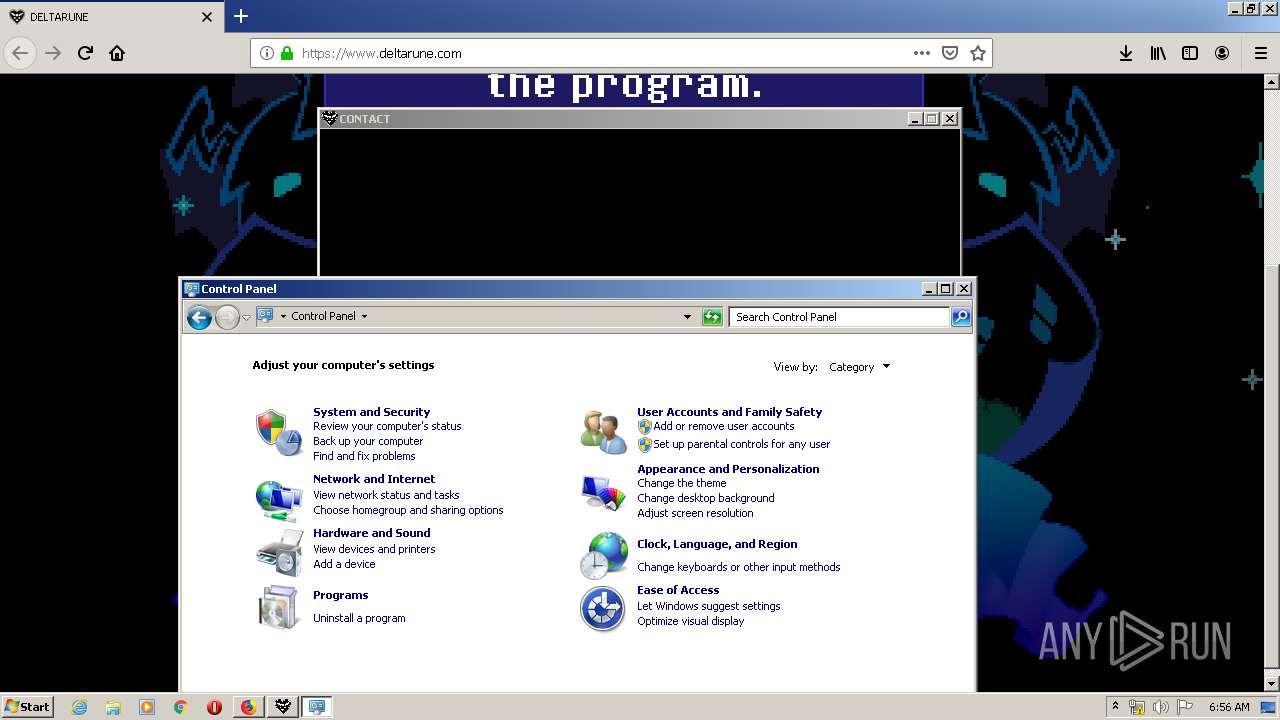Change keyboards or other input methods

[739, 567]
